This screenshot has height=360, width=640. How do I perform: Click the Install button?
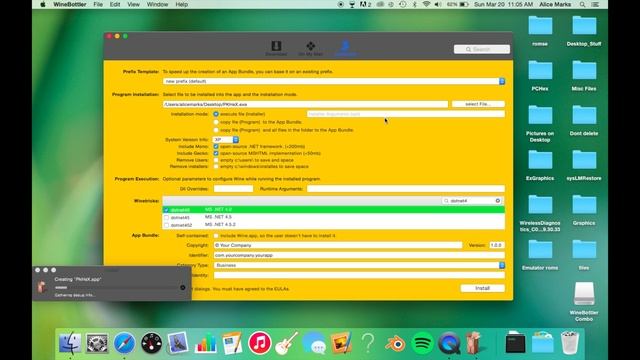[x=482, y=288]
